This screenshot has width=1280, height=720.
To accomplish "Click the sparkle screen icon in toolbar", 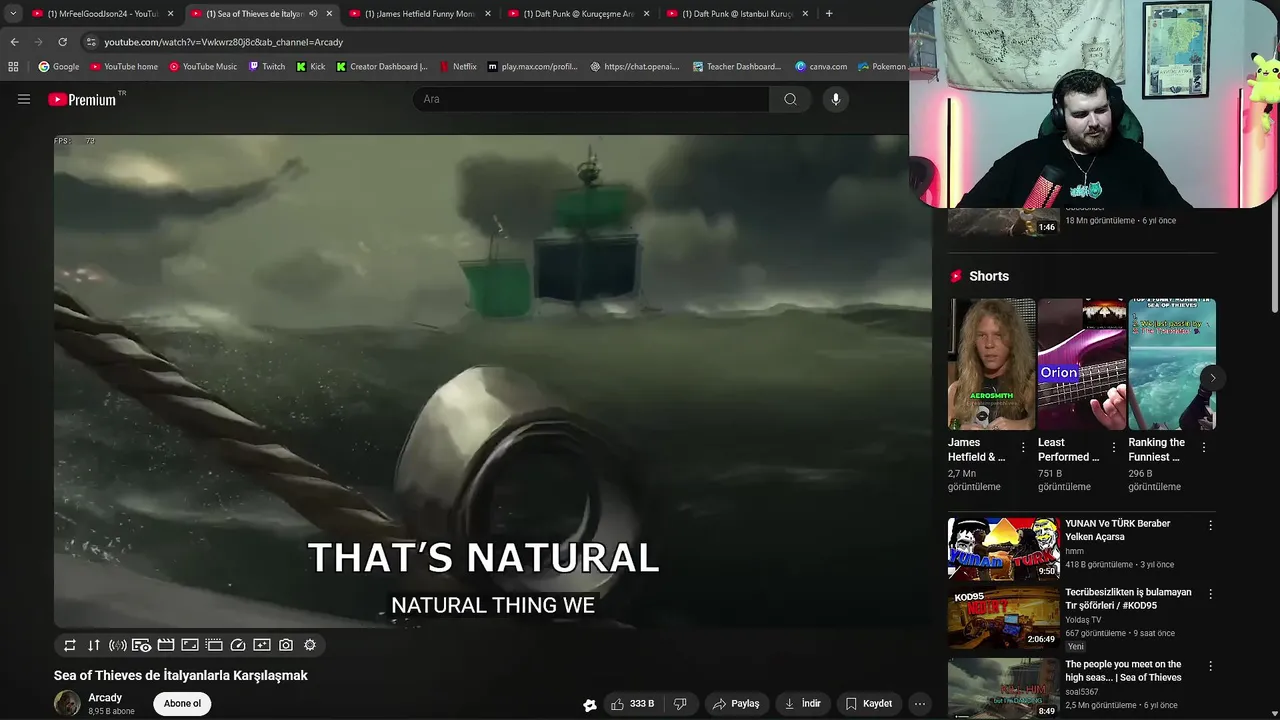I will tap(262, 645).
